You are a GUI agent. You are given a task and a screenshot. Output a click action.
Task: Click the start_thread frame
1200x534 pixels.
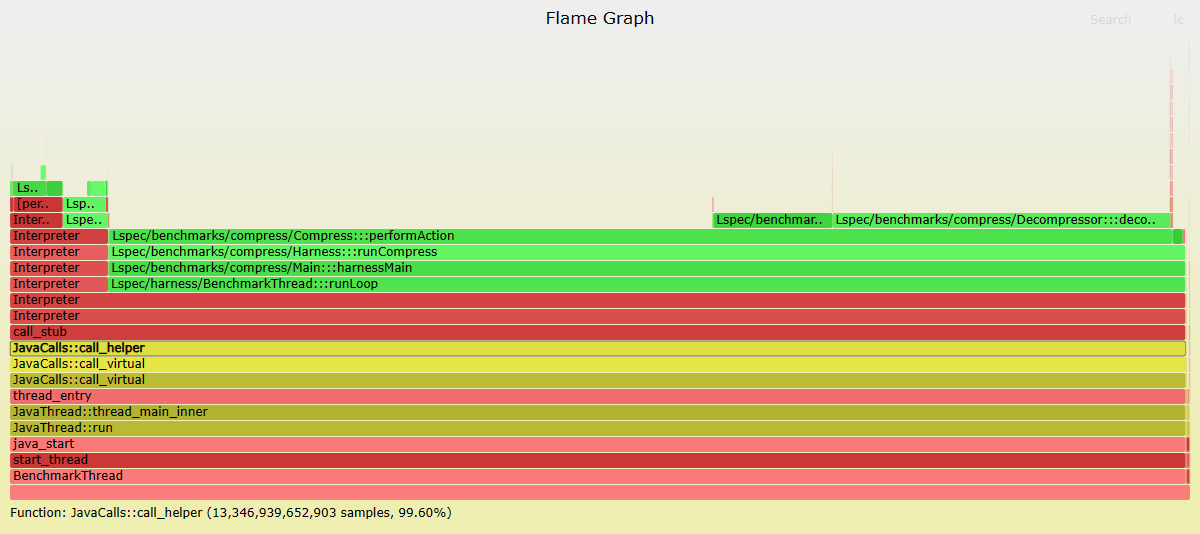click(597, 460)
